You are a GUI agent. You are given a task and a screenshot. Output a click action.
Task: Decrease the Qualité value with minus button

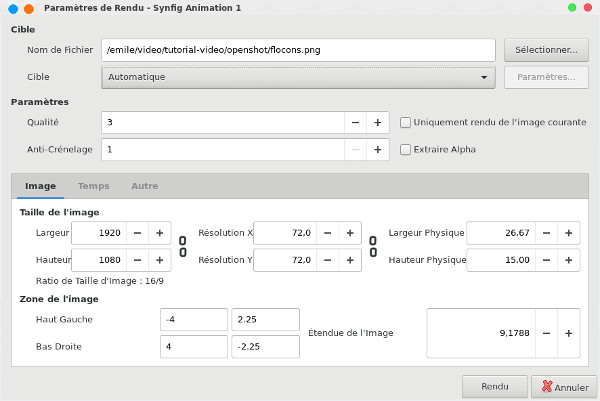click(x=355, y=123)
